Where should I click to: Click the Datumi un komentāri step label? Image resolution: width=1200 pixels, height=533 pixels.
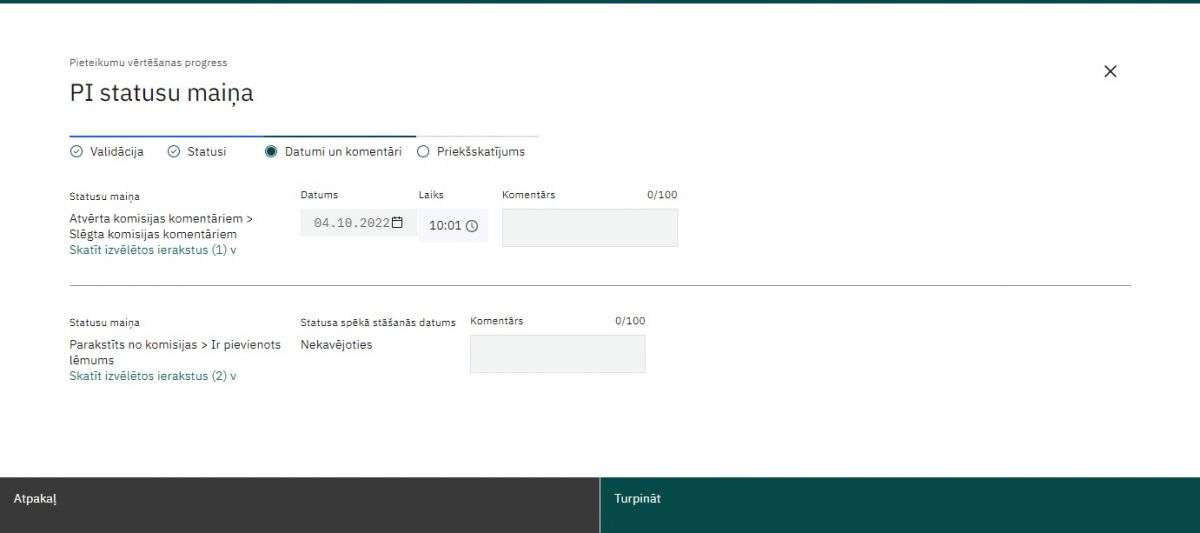point(343,152)
